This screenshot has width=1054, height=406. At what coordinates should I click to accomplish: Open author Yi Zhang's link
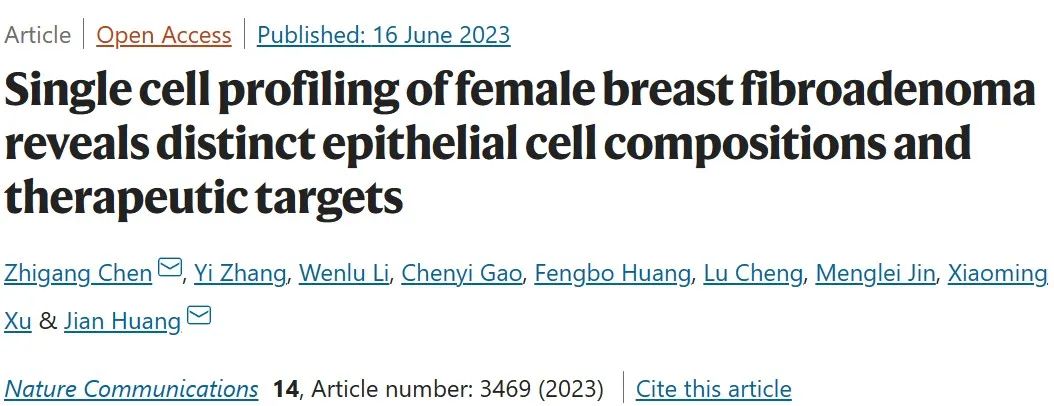click(240, 274)
